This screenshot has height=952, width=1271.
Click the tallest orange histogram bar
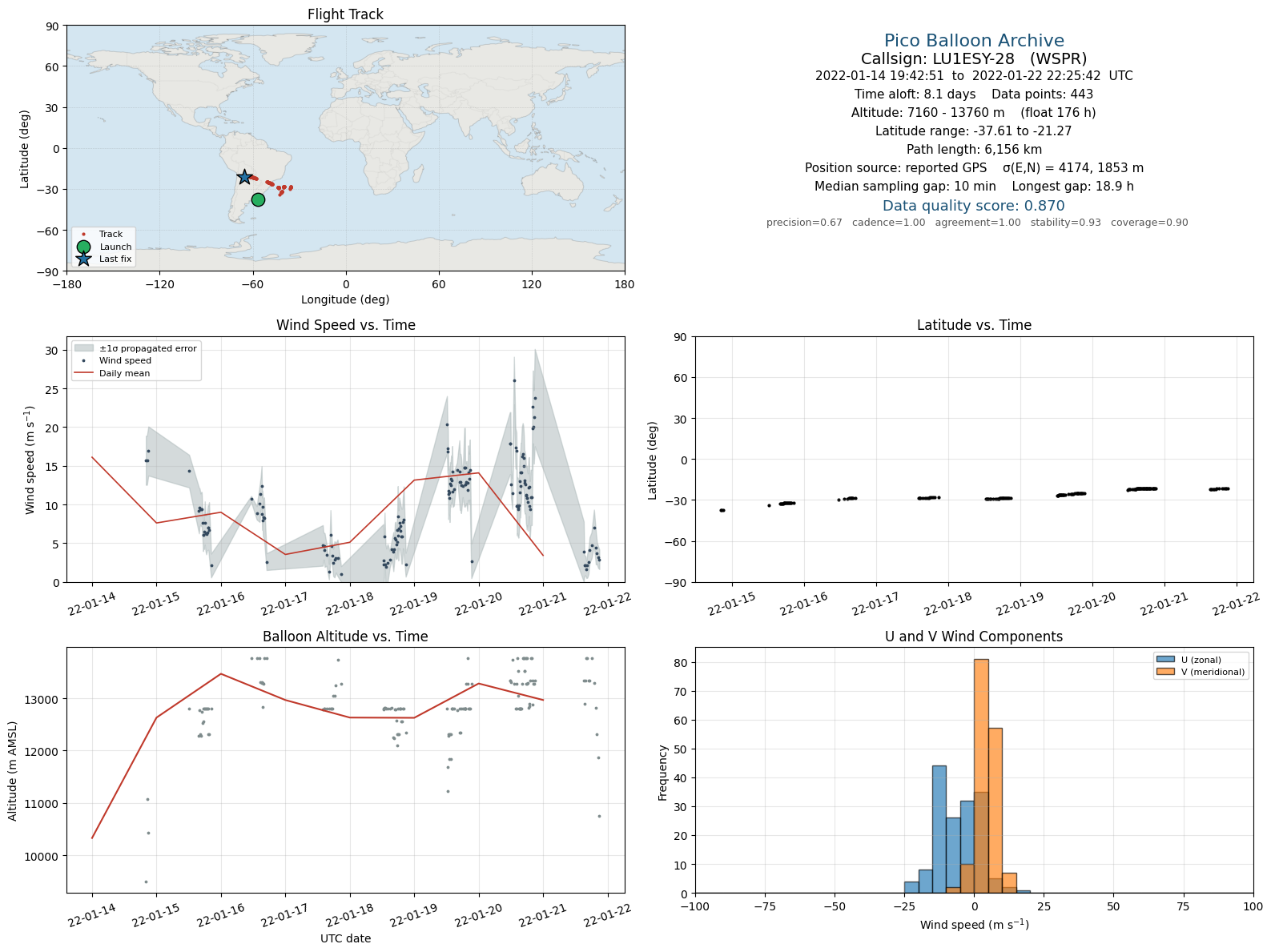click(x=981, y=776)
